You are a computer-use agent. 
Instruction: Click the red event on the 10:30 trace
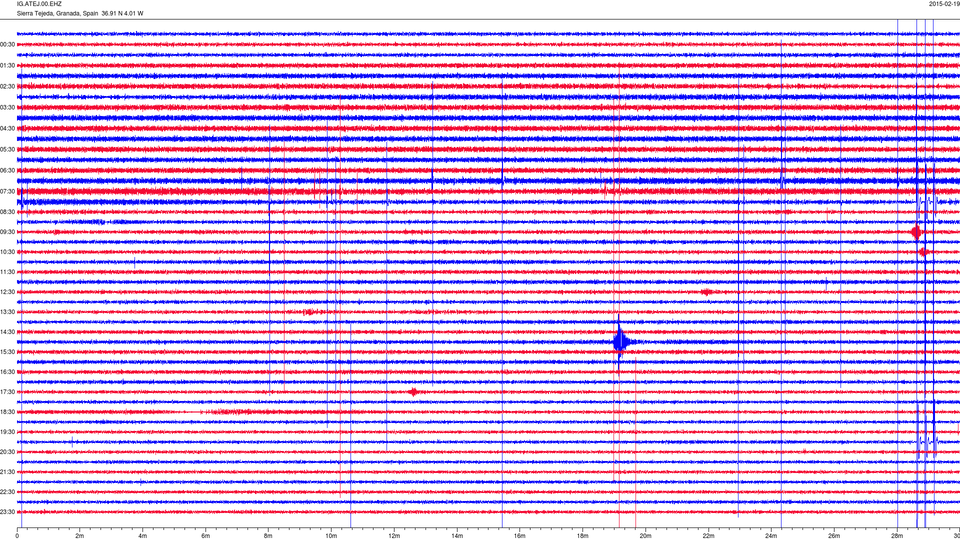pos(923,252)
